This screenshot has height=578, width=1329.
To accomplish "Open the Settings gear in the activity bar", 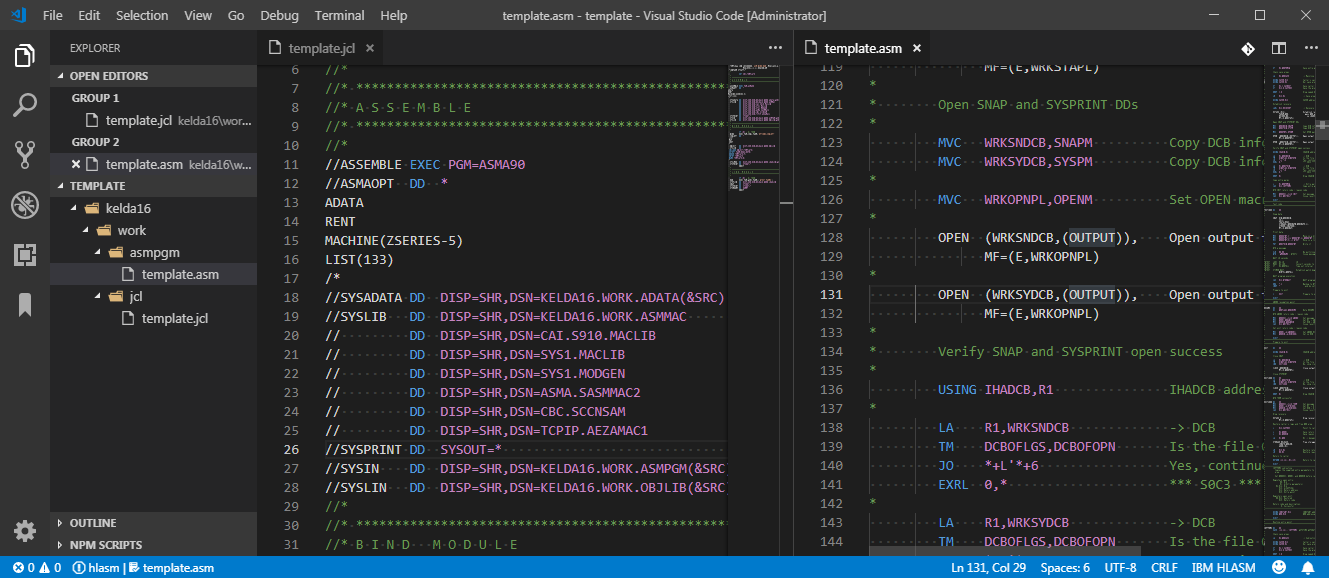I will pos(24,531).
